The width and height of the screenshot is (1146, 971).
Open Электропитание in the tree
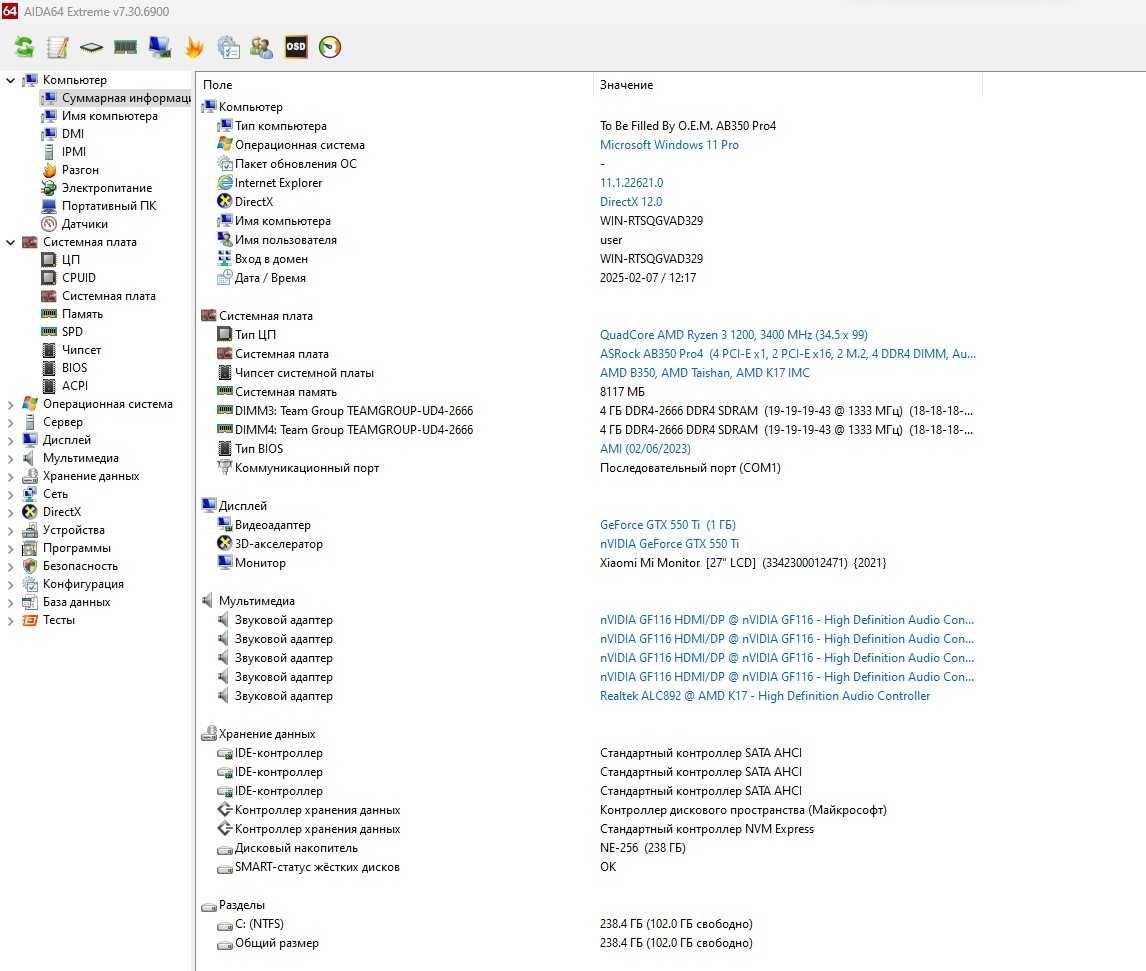coord(107,188)
